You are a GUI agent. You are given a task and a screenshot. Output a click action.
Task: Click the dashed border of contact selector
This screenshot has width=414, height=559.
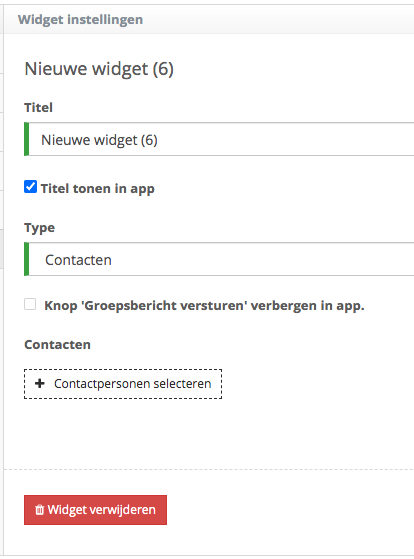click(123, 370)
